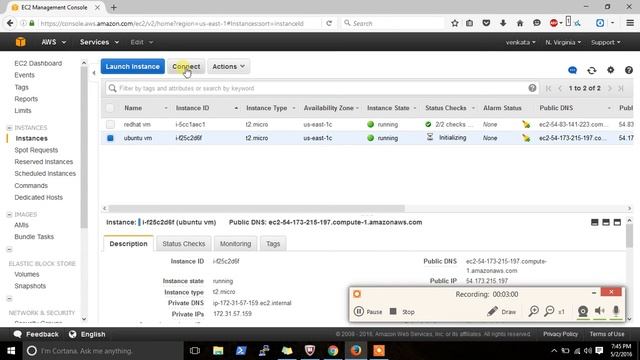Open the N. Virginia region dropdown
This screenshot has height=360, width=640.
tap(563, 42)
